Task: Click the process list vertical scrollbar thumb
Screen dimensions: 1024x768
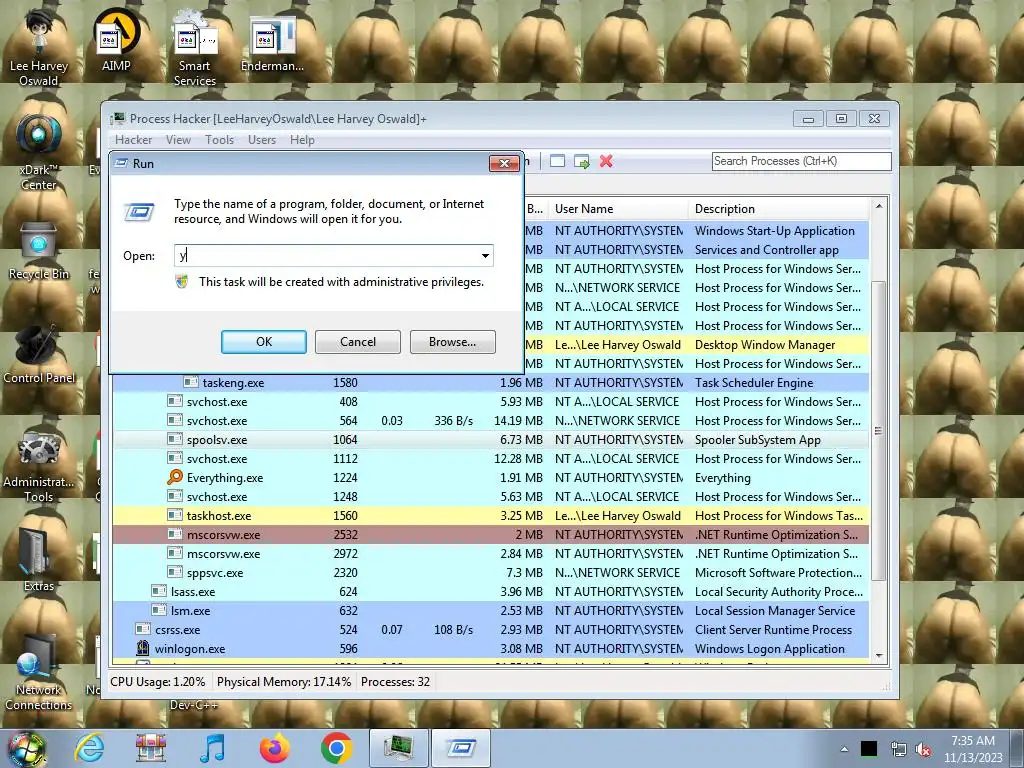Action: [879, 430]
